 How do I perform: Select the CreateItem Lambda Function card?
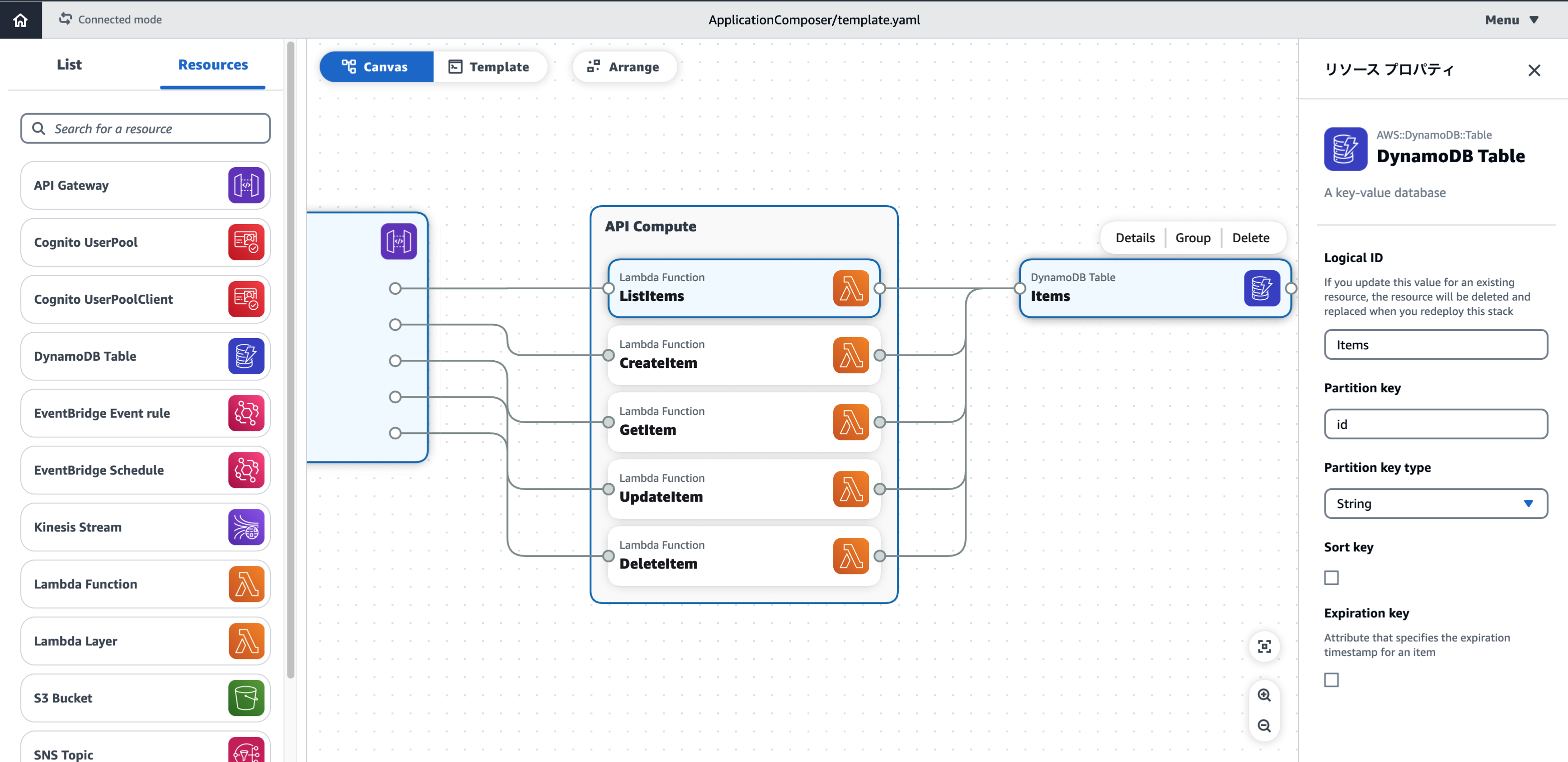744,355
